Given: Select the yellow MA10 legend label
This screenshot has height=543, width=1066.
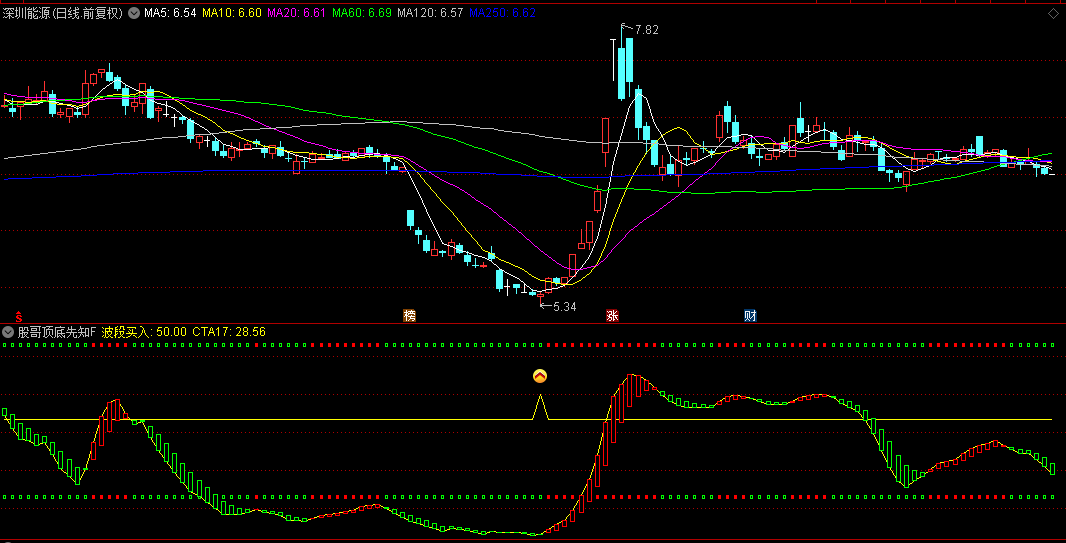Looking at the screenshot, I should [x=232, y=13].
